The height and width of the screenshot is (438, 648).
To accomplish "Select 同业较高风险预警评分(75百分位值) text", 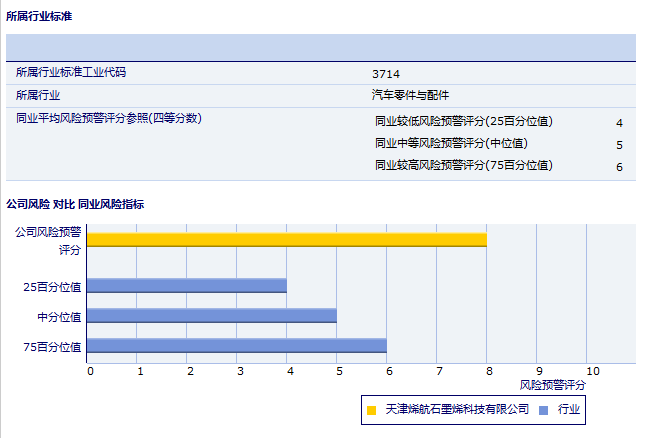I will [x=464, y=165].
